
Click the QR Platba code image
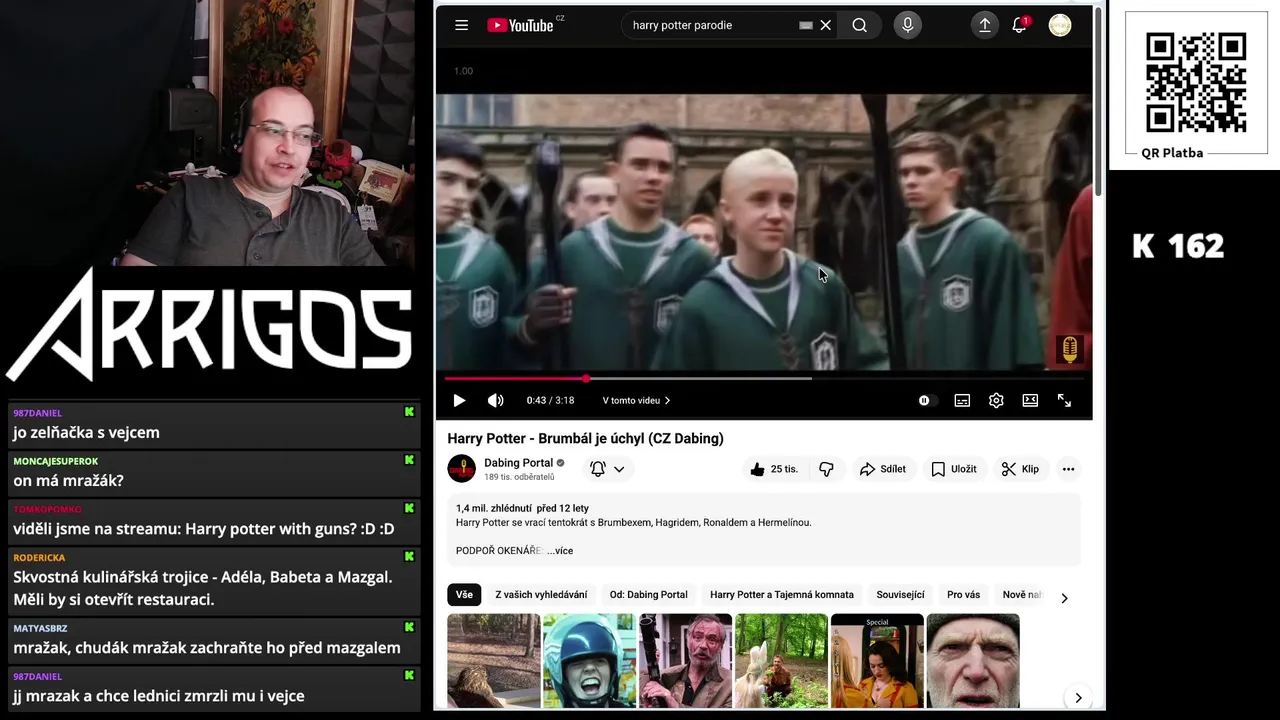click(x=1196, y=82)
